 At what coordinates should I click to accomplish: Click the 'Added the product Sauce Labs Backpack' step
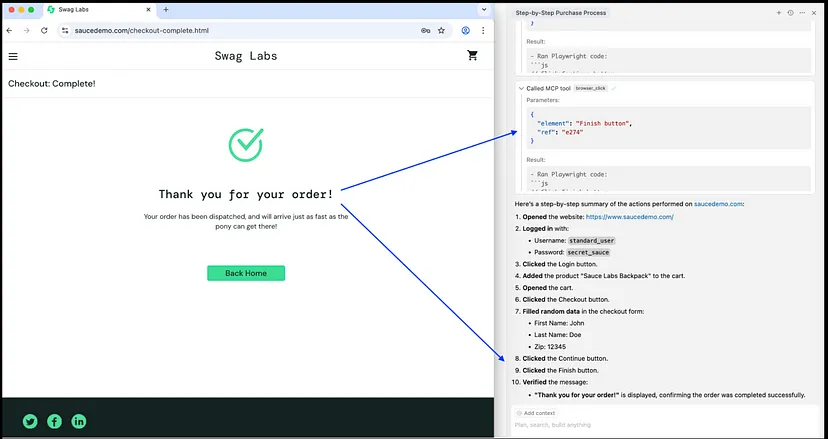point(604,276)
